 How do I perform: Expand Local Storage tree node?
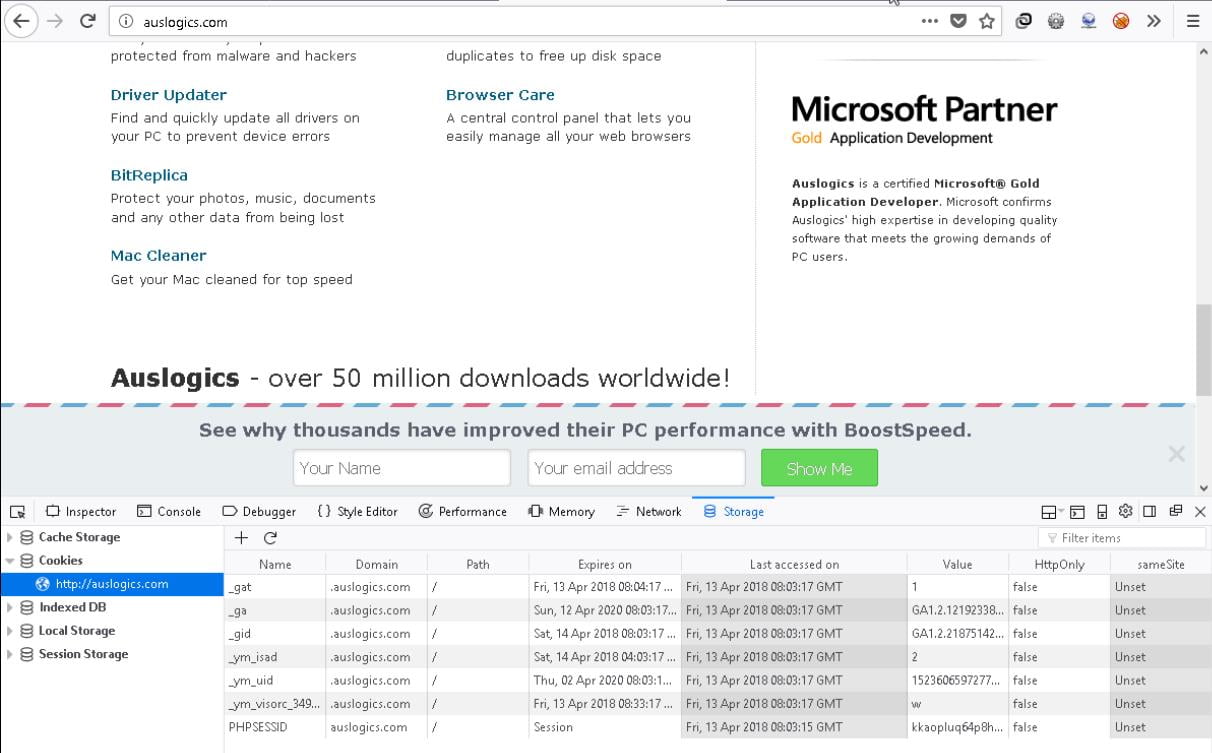coord(11,631)
